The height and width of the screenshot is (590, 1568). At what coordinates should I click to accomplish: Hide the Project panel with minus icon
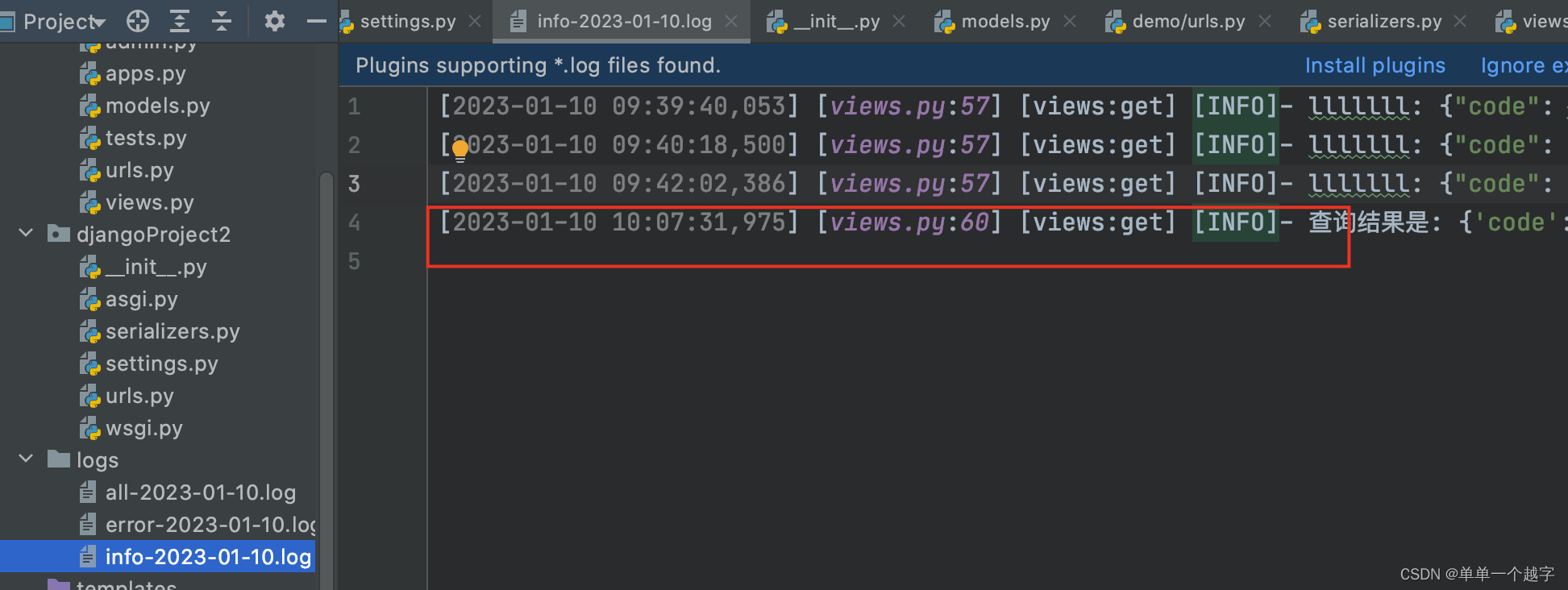317,21
